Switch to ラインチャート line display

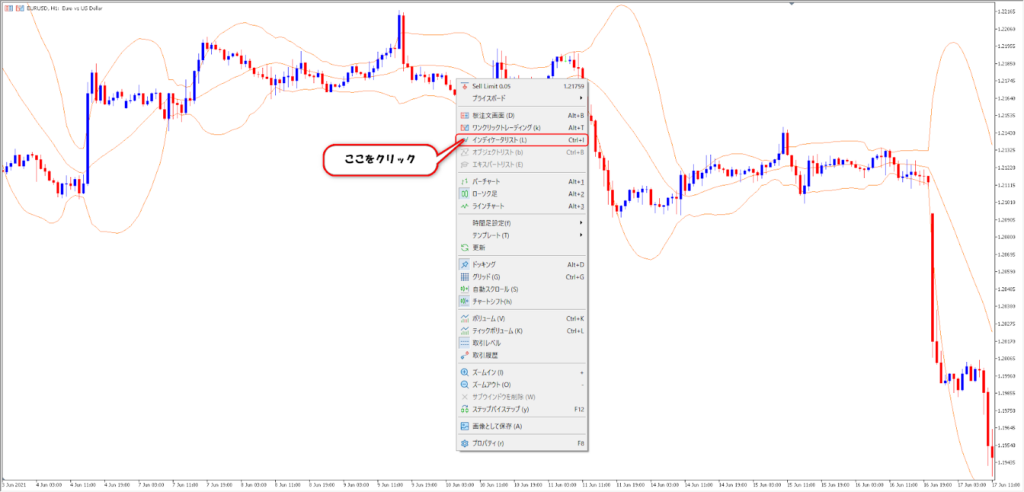[x=522, y=206]
